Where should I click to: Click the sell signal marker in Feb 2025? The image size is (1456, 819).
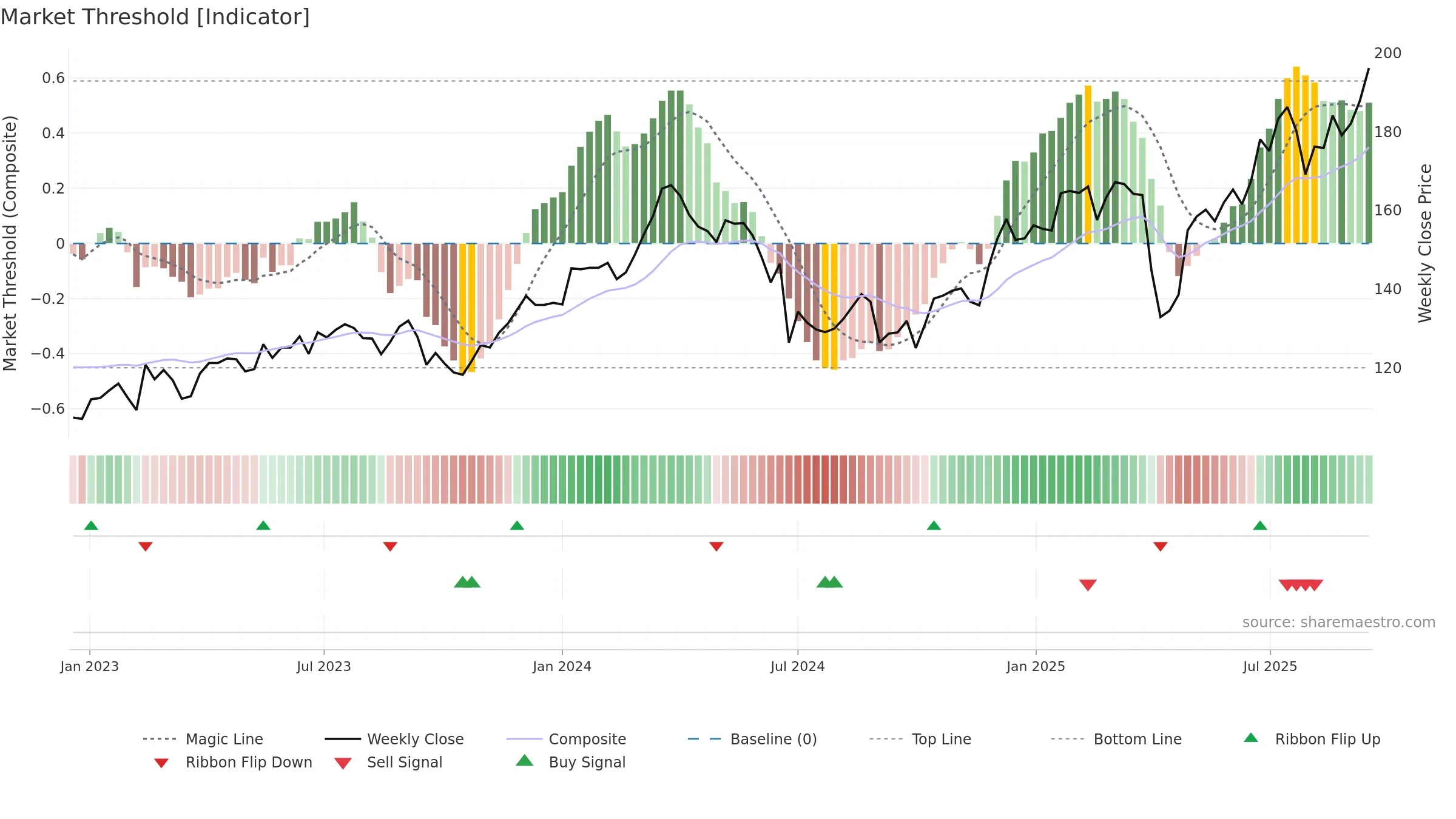1088,585
